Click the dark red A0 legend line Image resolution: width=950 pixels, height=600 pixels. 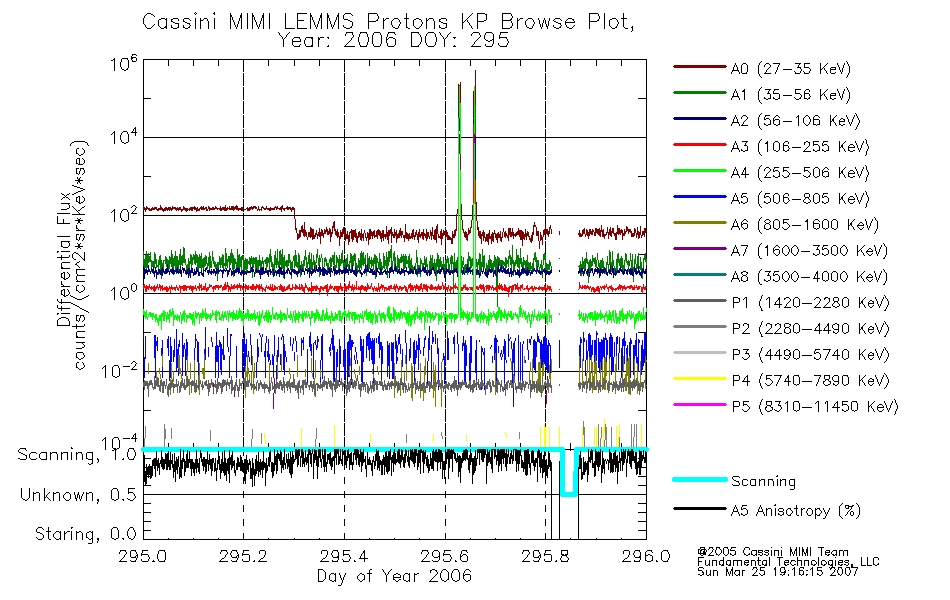pyautogui.click(x=700, y=67)
